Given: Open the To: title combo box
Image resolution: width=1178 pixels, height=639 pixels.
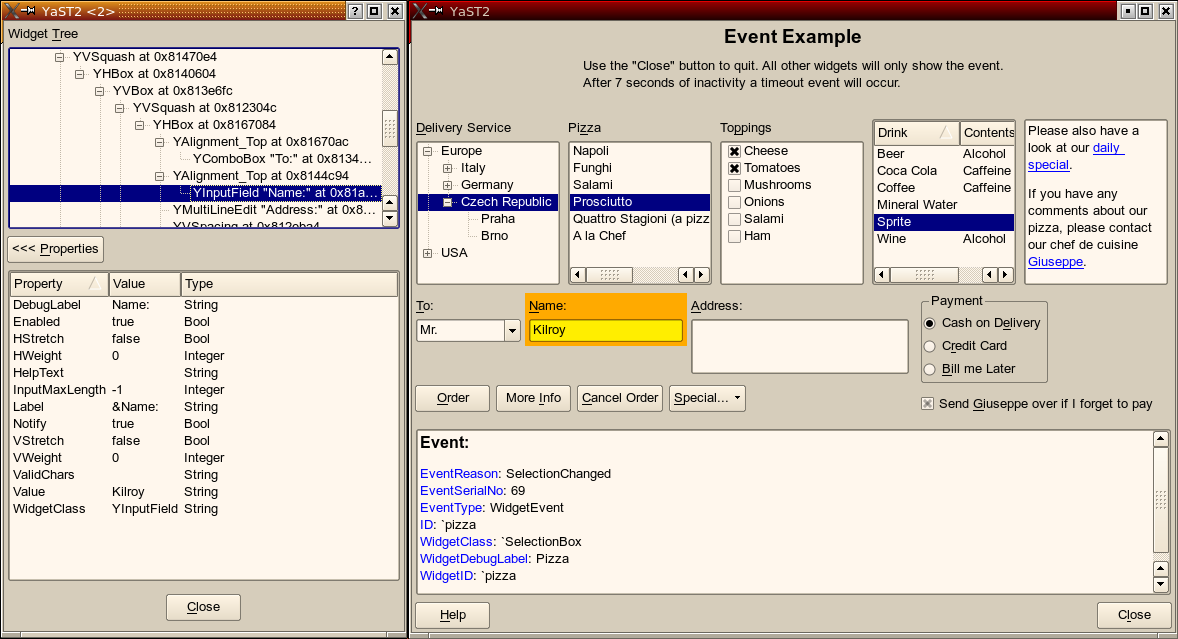Looking at the screenshot, I should click(x=512, y=330).
